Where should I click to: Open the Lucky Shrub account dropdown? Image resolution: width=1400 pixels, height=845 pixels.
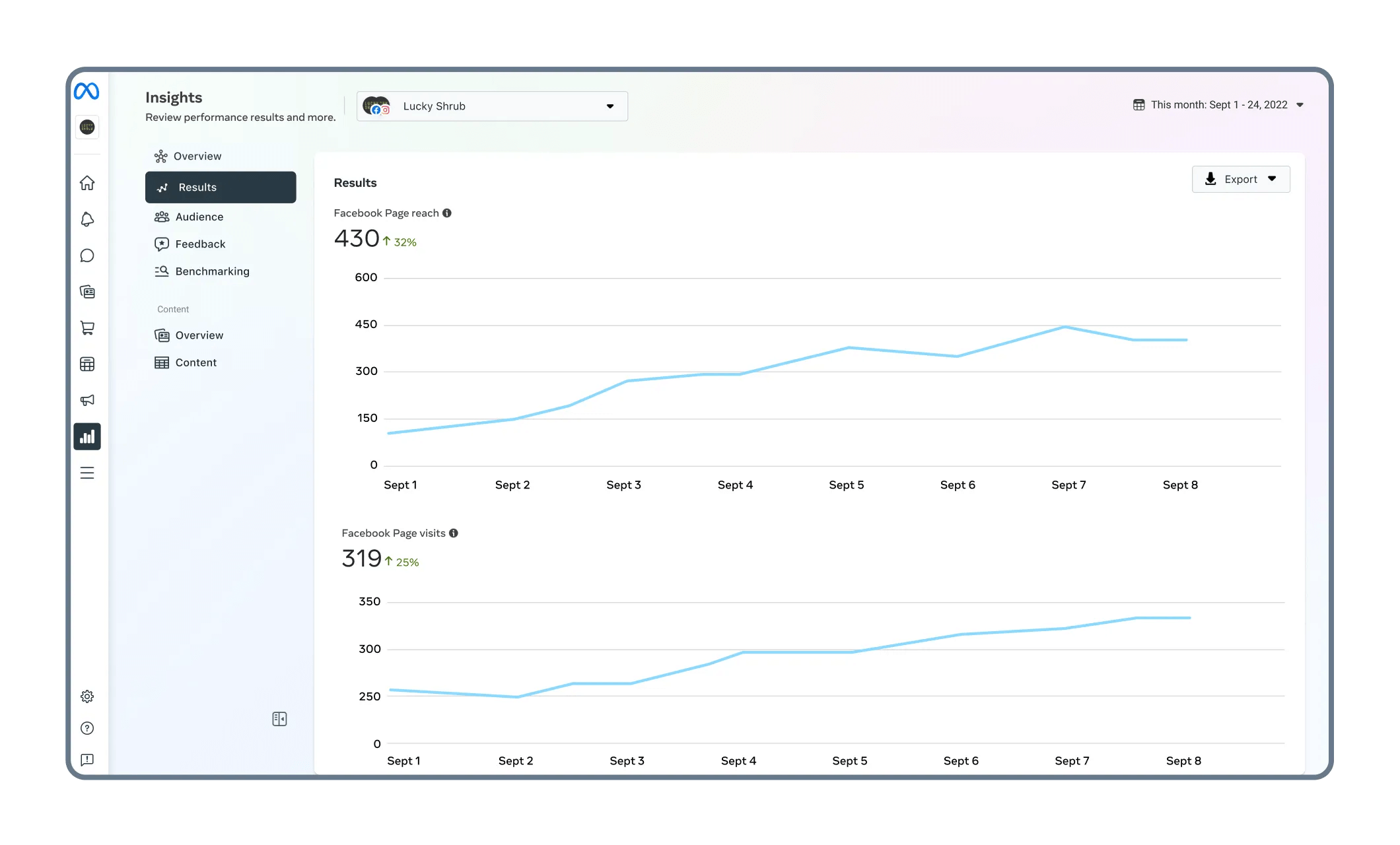pyautogui.click(x=491, y=106)
